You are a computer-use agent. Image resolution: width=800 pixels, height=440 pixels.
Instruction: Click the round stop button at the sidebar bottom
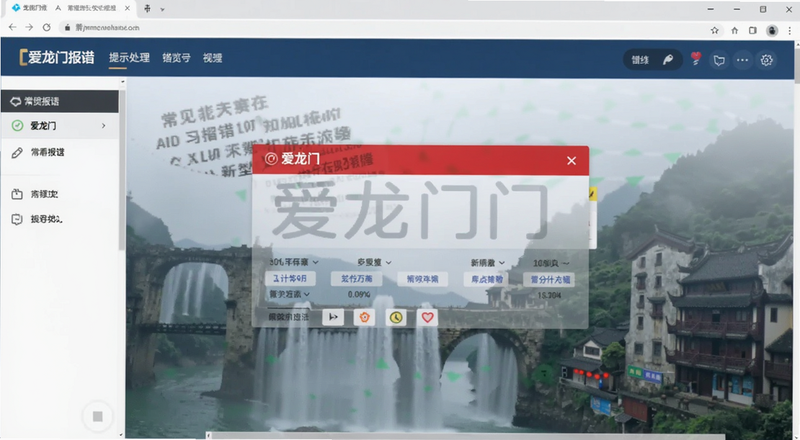[x=97, y=417]
